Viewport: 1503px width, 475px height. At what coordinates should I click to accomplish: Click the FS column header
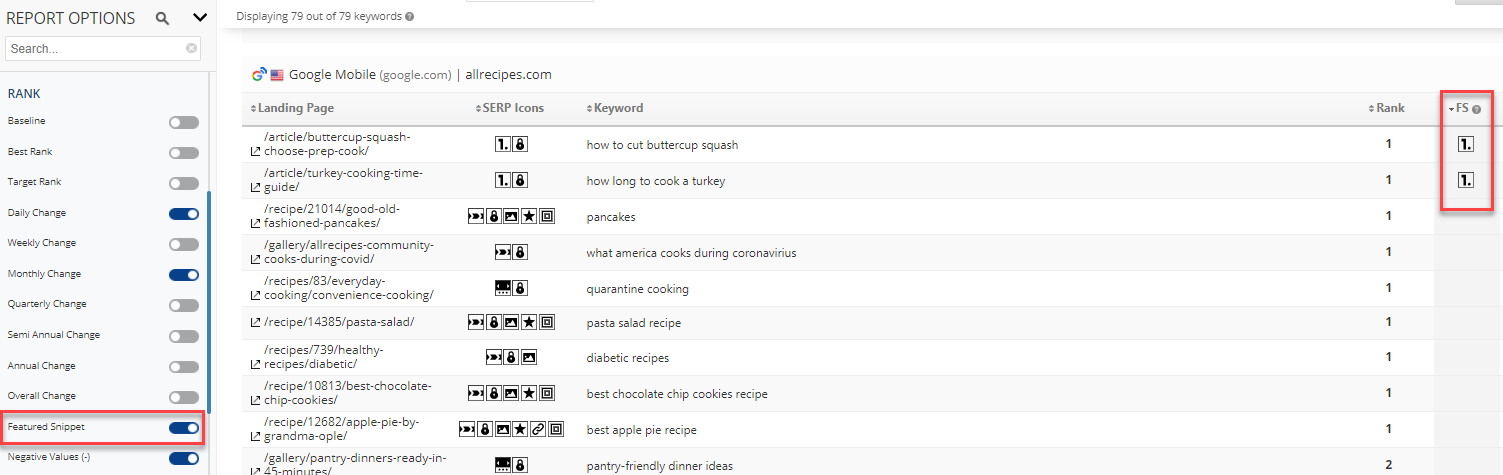[x=1461, y=108]
